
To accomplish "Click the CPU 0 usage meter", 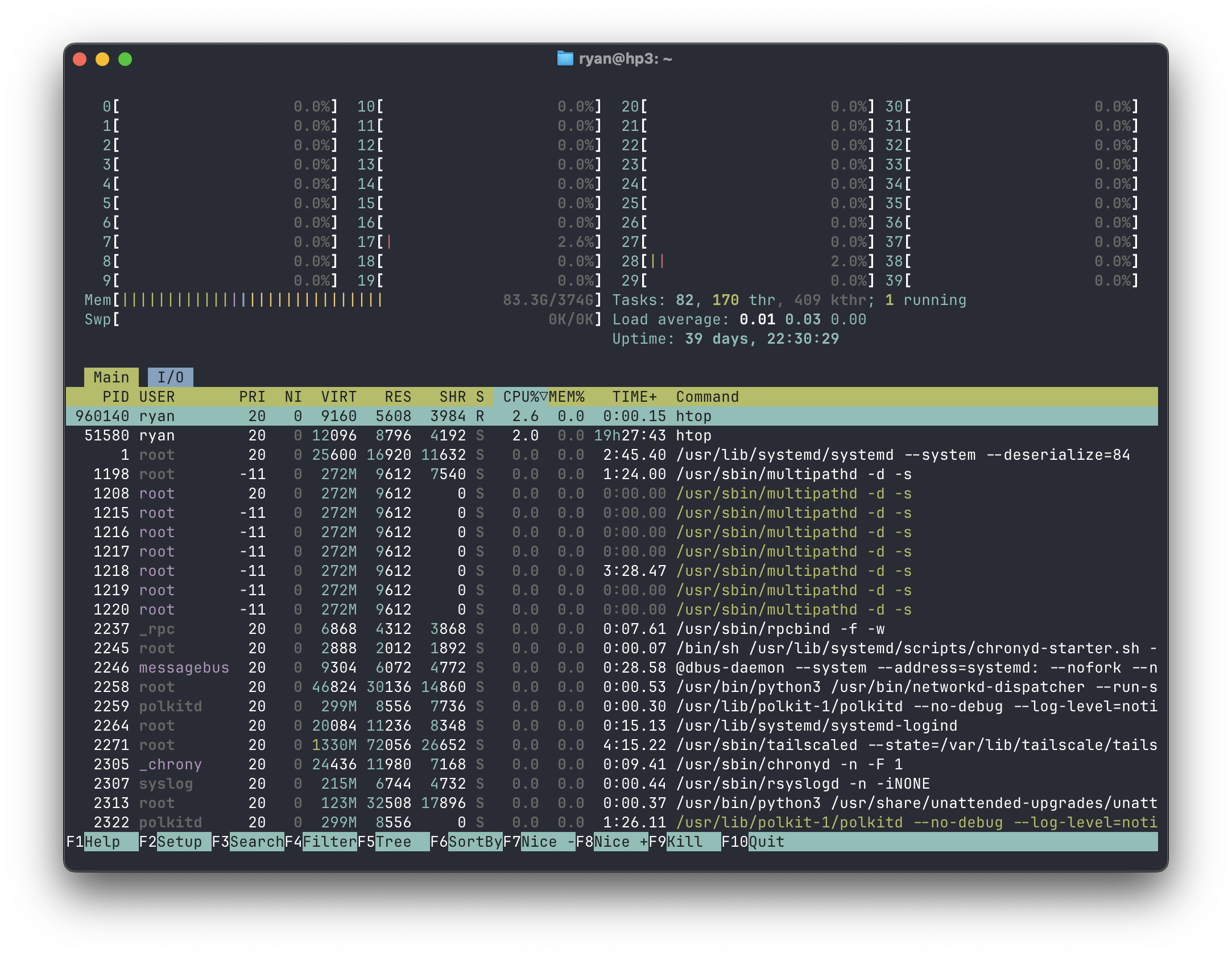I will (x=220, y=106).
